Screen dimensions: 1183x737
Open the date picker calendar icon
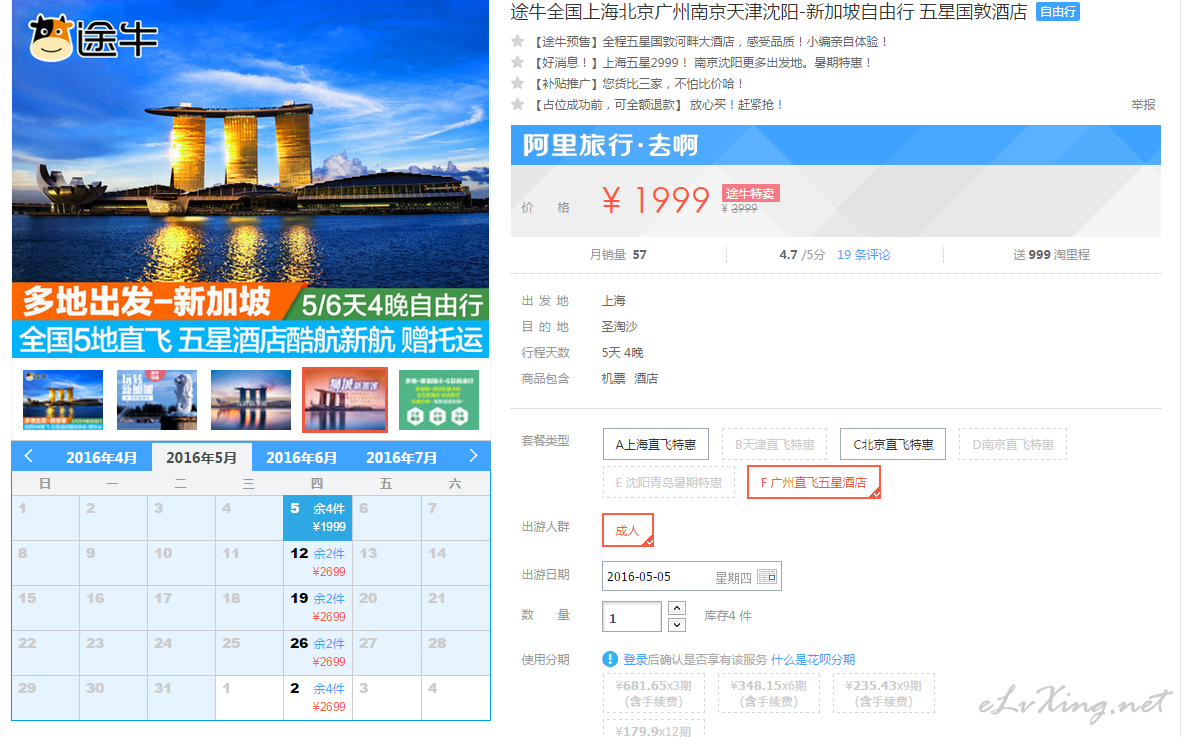point(767,576)
